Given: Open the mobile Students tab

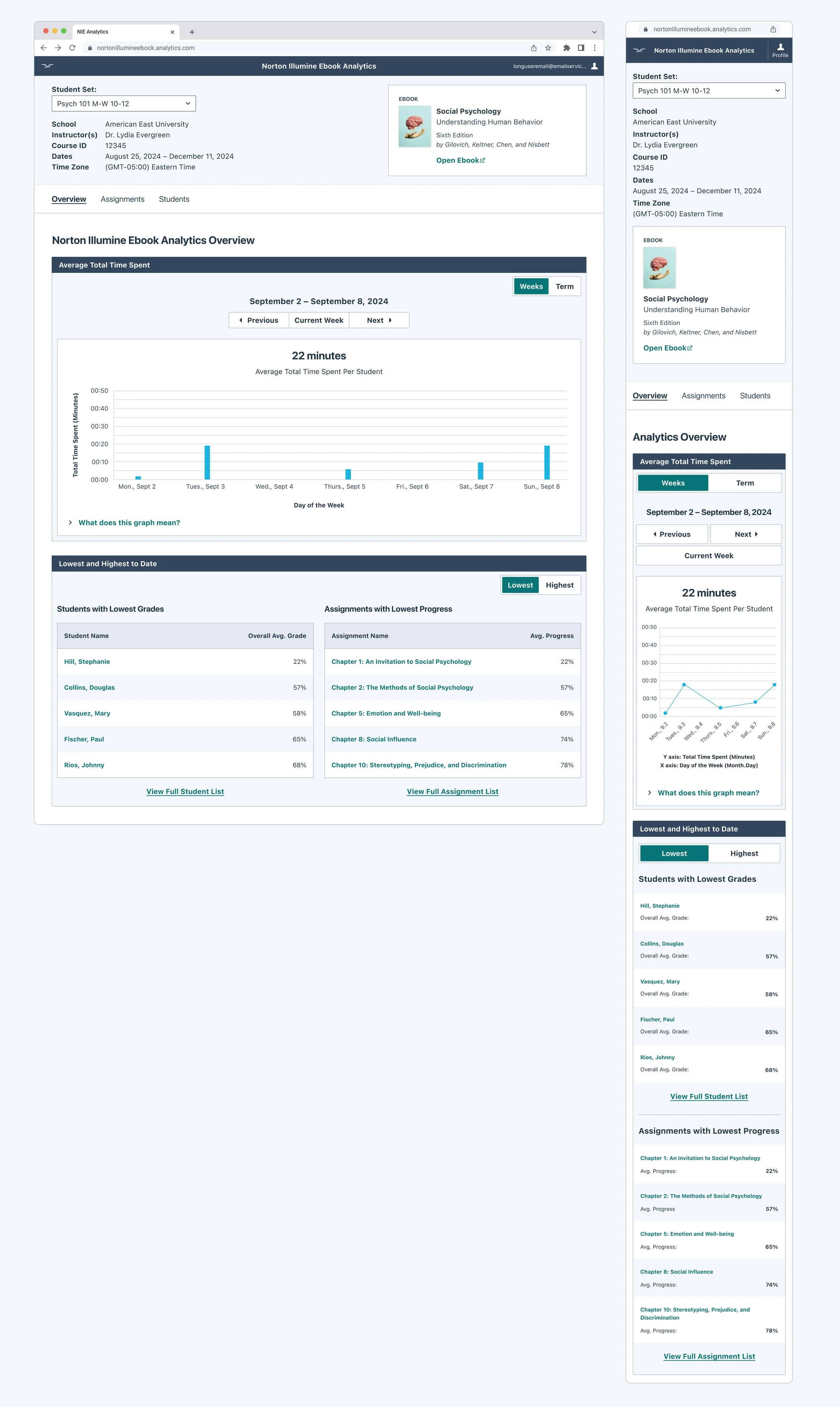Looking at the screenshot, I should 755,396.
